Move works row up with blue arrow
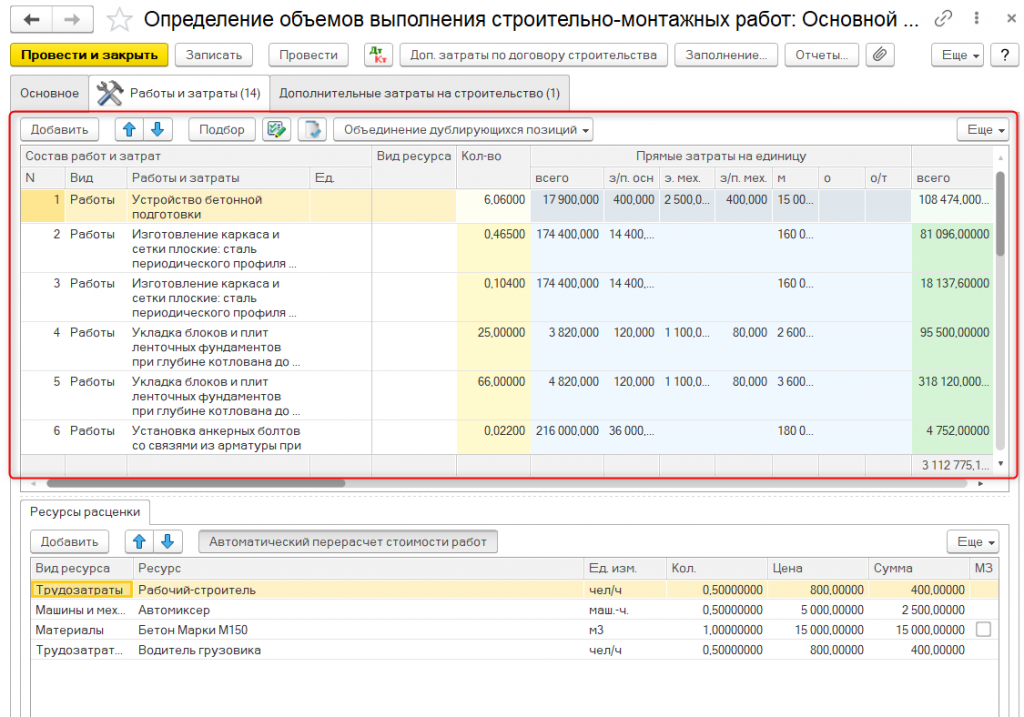The height and width of the screenshot is (717, 1024). coord(130,129)
